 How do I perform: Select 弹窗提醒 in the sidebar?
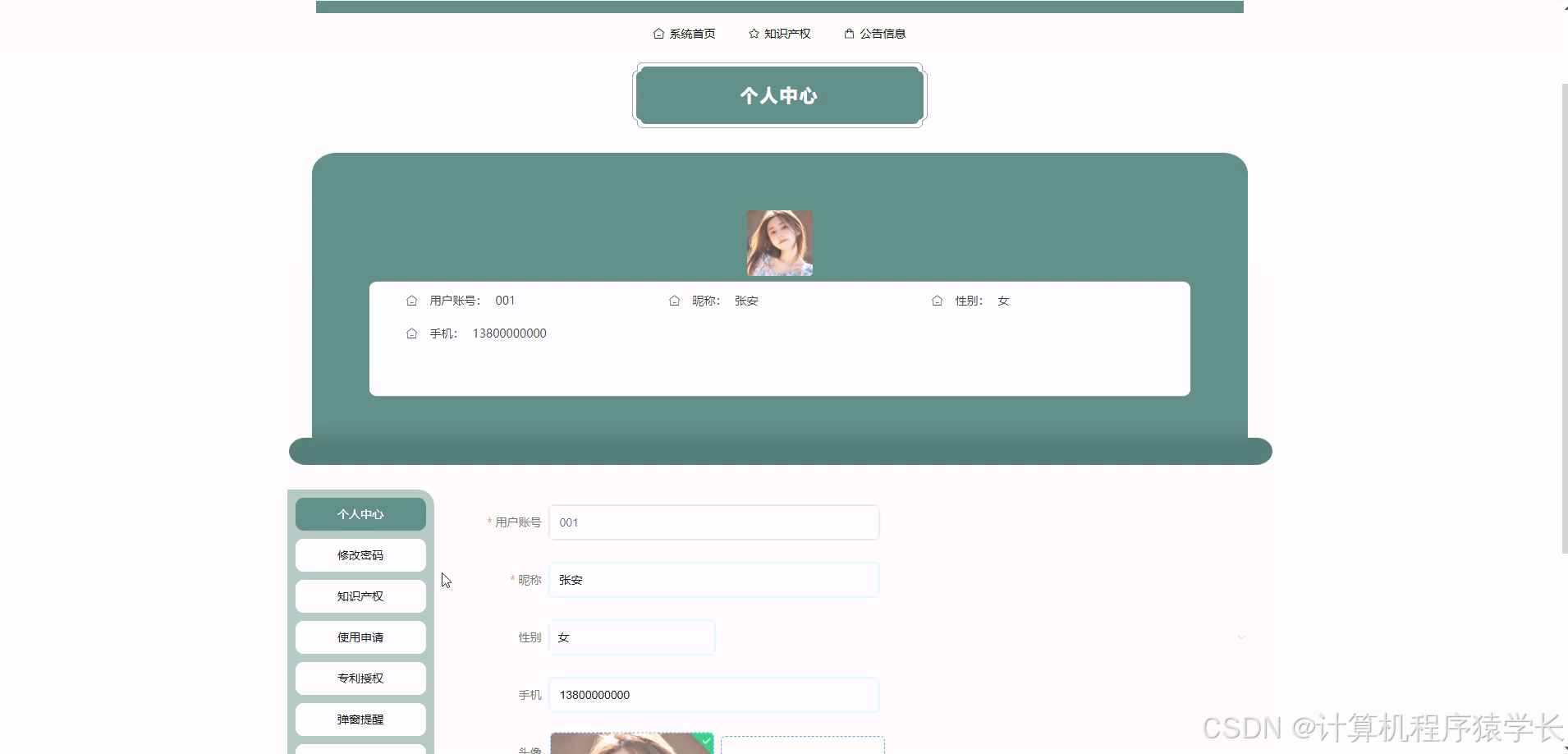pos(360,719)
